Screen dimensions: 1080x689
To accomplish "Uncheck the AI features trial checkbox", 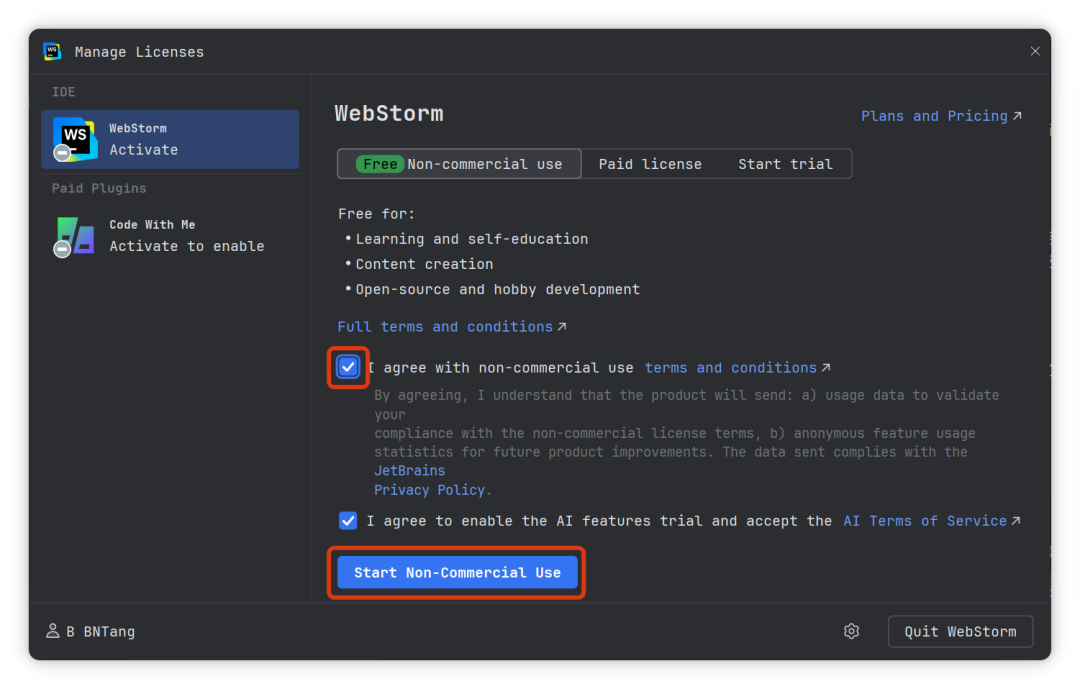I will click(348, 521).
